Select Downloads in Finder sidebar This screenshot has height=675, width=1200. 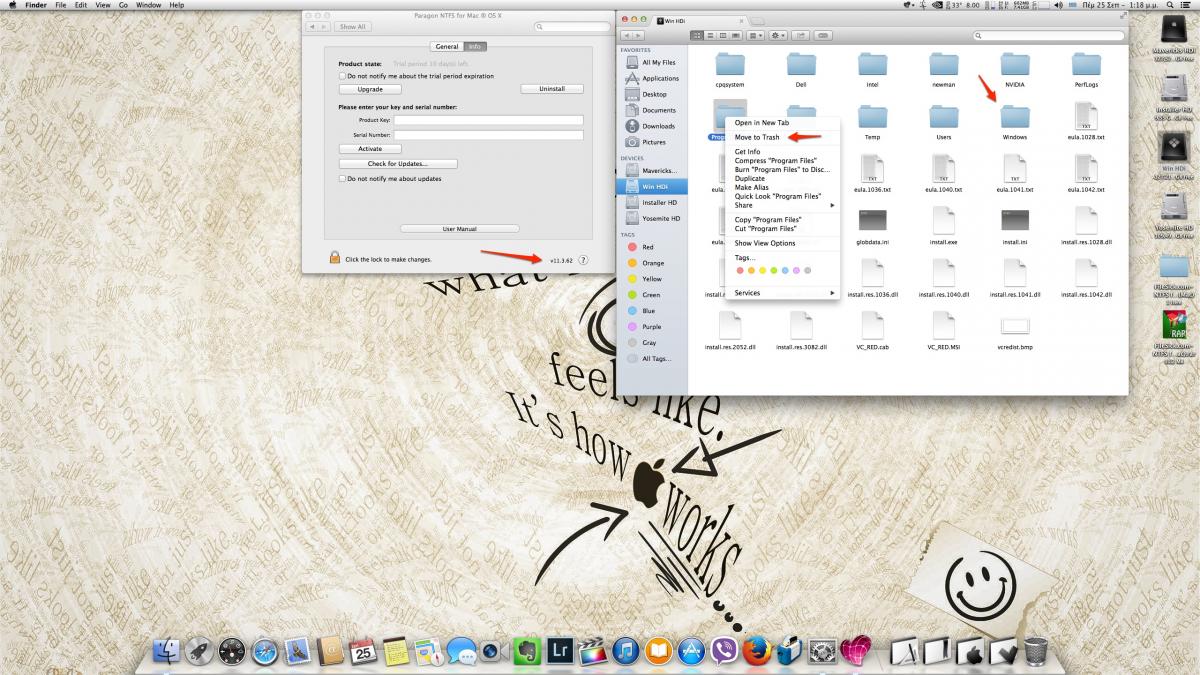651,126
